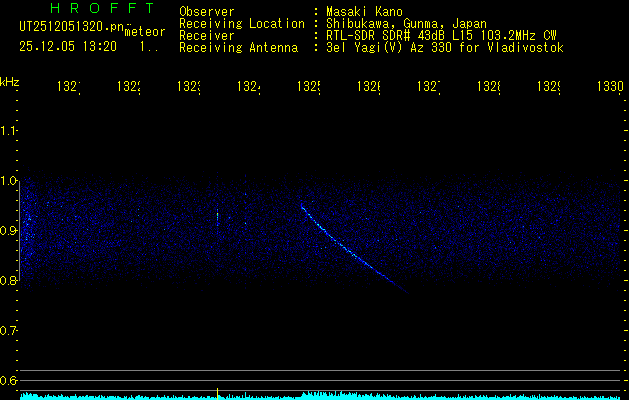
Task: Select the filename UT2512051320.pn text
Action: 72,27
